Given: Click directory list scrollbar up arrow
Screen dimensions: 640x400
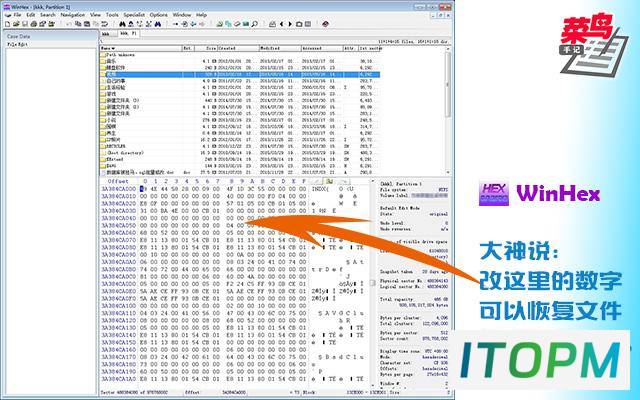Looking at the screenshot, I should tap(448, 49).
